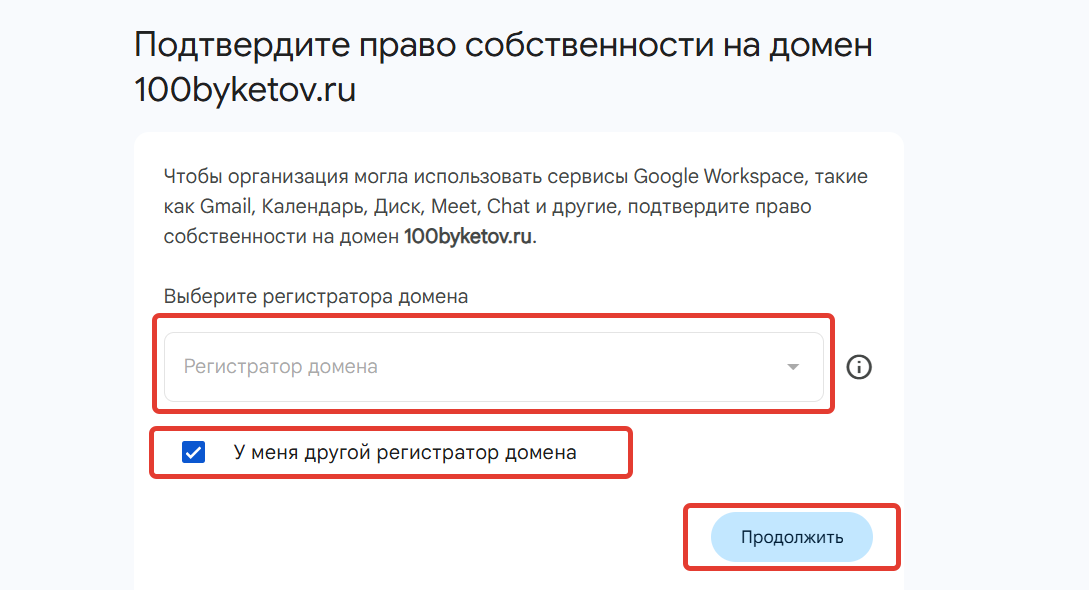Image resolution: width=1089 pixels, height=590 pixels.
Task: Click the Регистратор домена placeholder text
Action: coord(281,366)
